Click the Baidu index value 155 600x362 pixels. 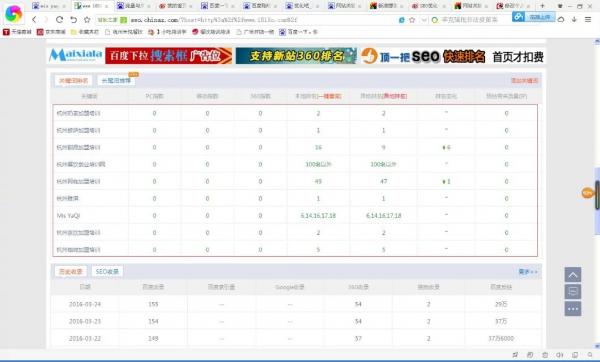tap(153, 304)
